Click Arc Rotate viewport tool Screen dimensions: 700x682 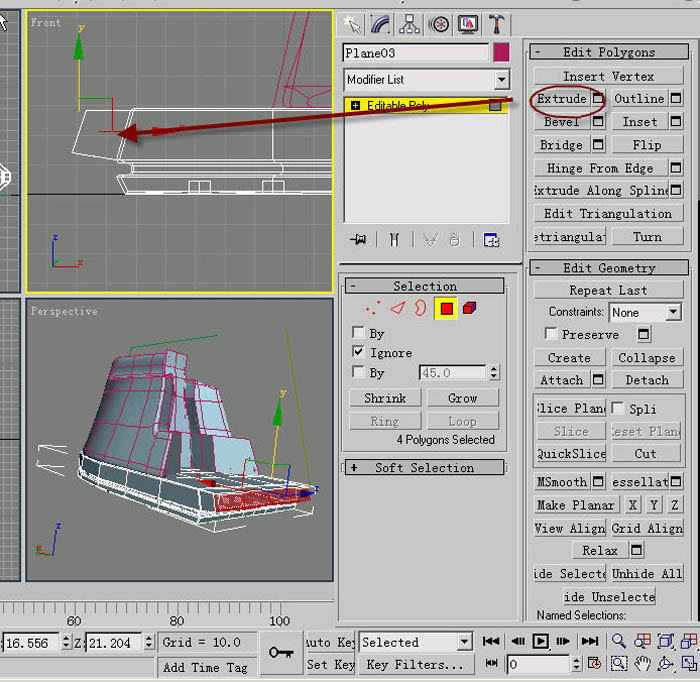coord(665,664)
